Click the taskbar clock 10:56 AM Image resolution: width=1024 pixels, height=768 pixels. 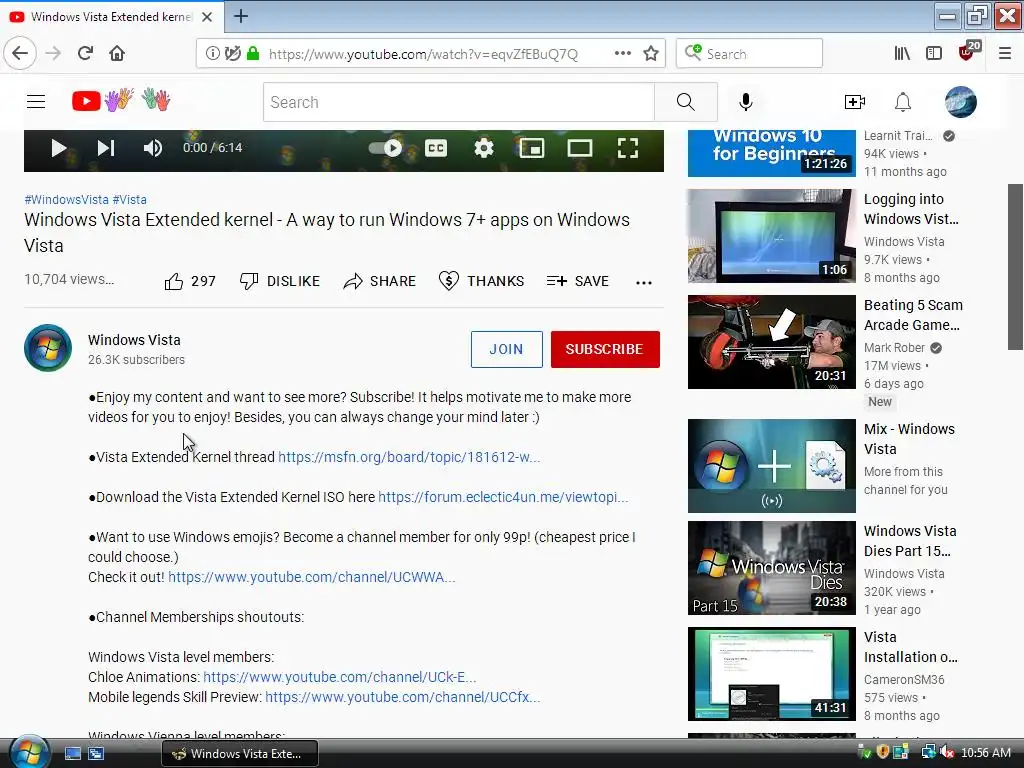(x=986, y=753)
